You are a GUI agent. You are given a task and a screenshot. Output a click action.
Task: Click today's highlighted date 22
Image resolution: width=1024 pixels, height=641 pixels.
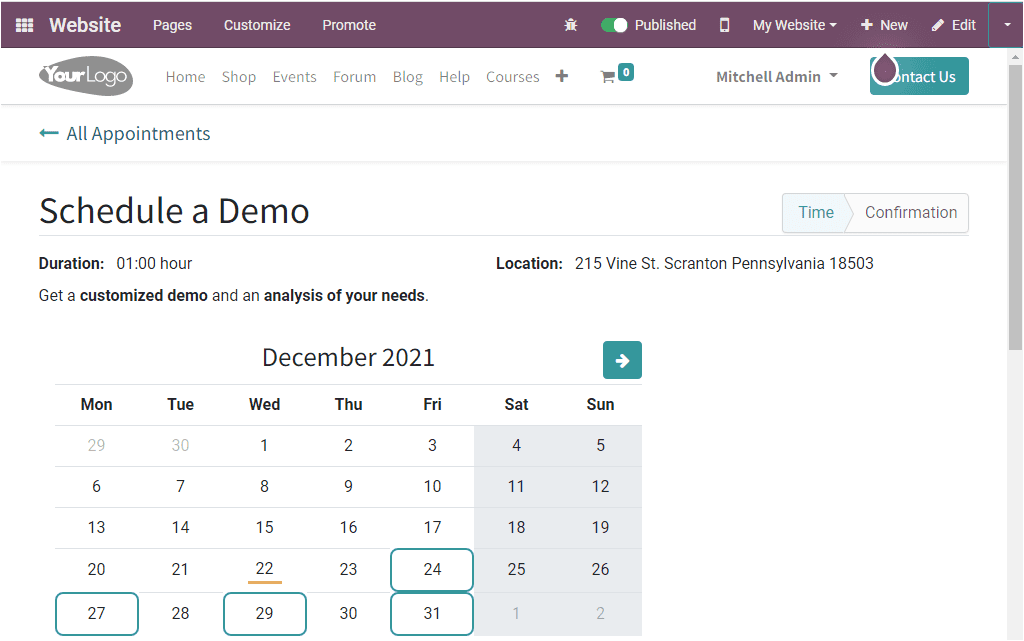[264, 569]
